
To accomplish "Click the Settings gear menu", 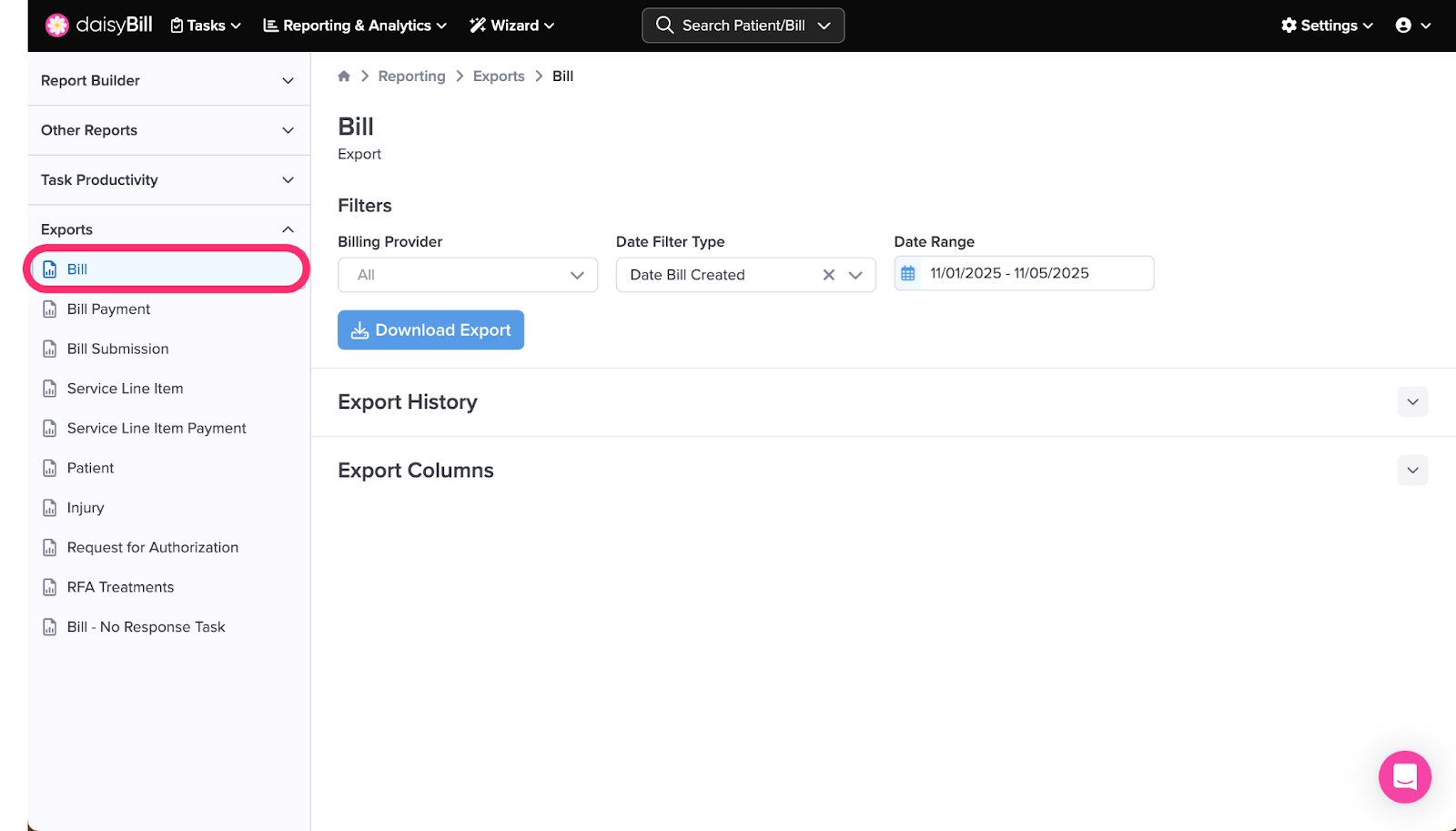I will coord(1327,25).
